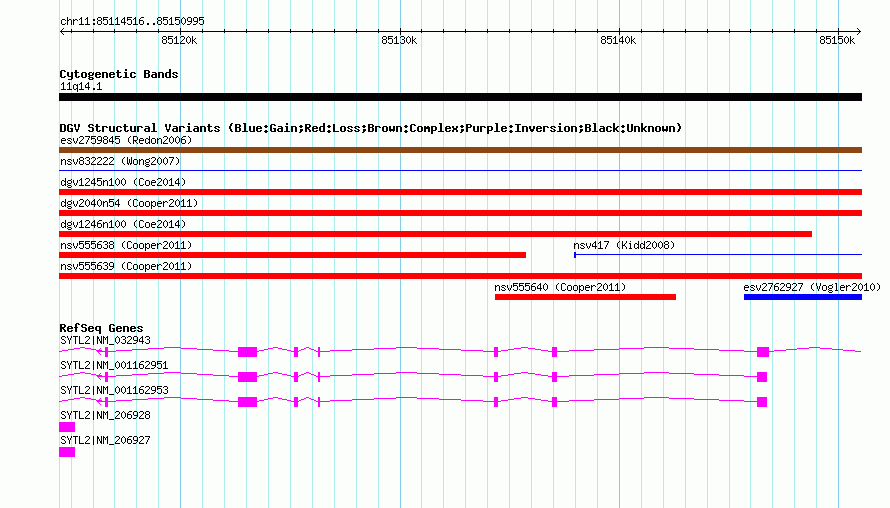Select the SYTL2|NM_001162953 transcript label
Image resolution: width=890 pixels, height=508 pixels.
[114, 391]
